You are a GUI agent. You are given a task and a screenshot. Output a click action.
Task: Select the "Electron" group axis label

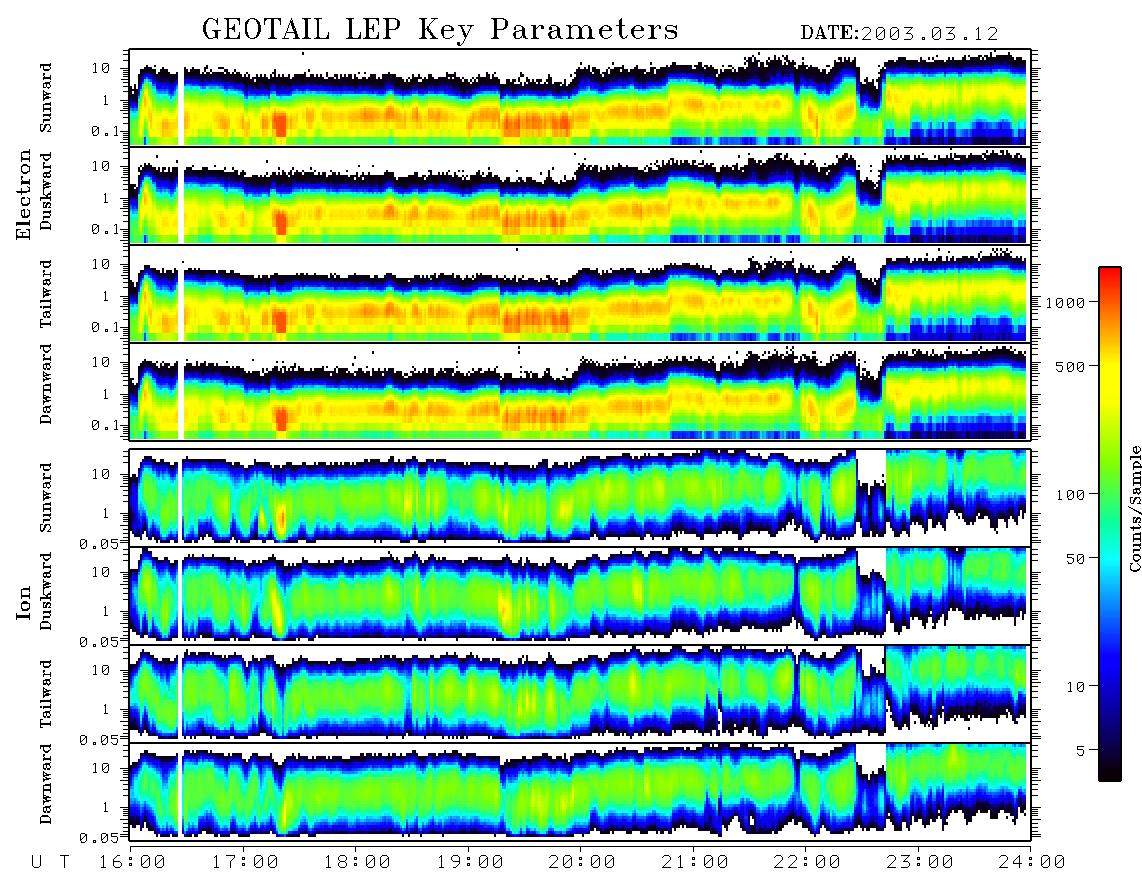[24, 195]
